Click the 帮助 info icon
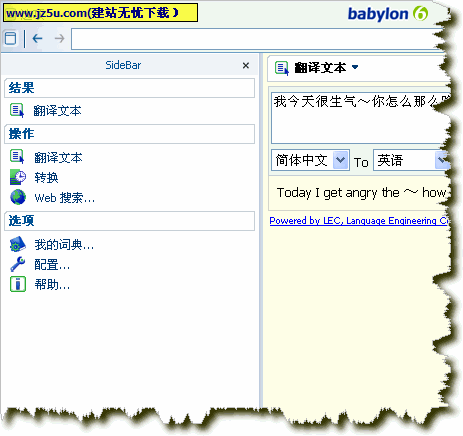Screen dimensions: 463x436 pyautogui.click(x=18, y=284)
